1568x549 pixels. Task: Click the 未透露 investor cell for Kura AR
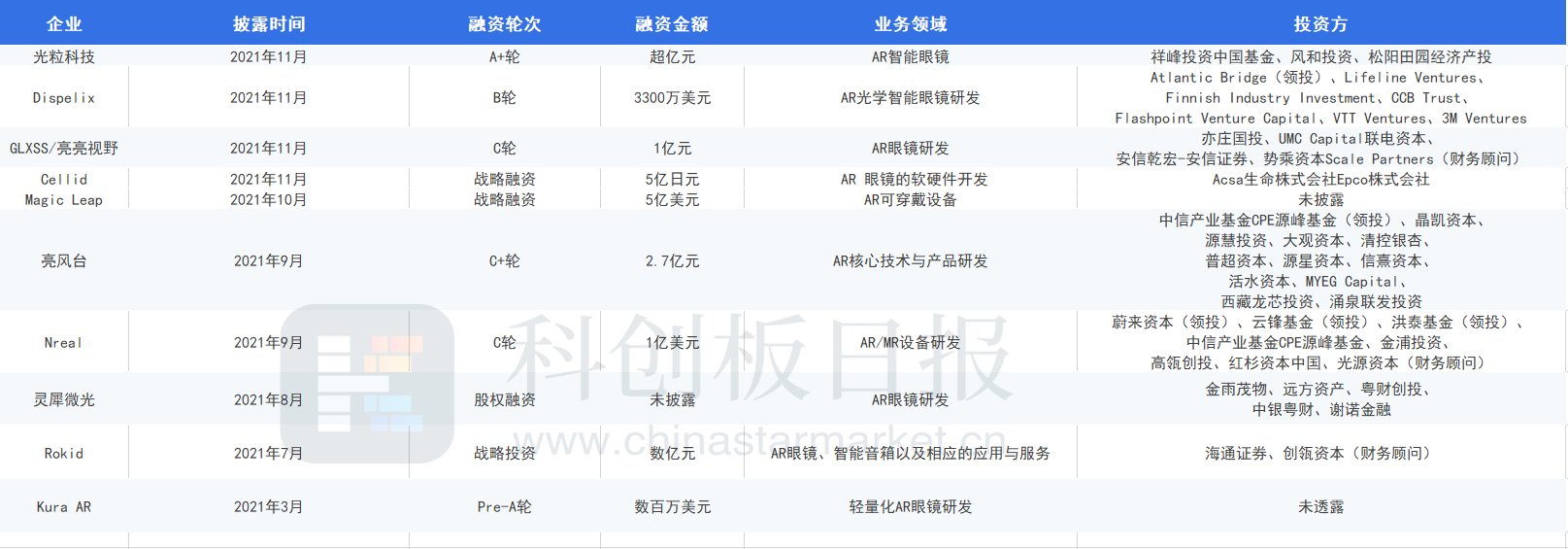tap(1320, 507)
